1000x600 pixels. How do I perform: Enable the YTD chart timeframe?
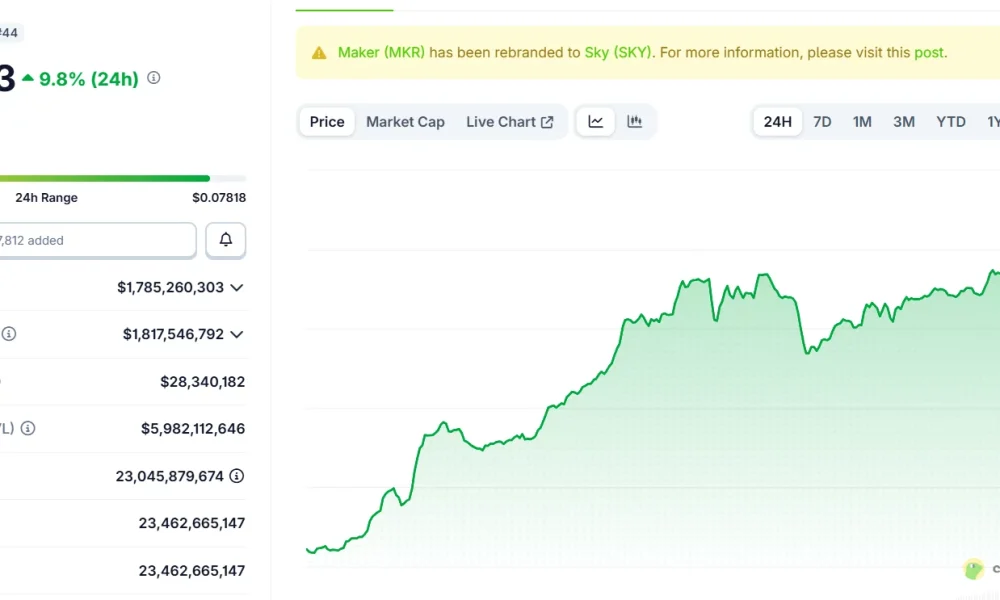(950, 120)
